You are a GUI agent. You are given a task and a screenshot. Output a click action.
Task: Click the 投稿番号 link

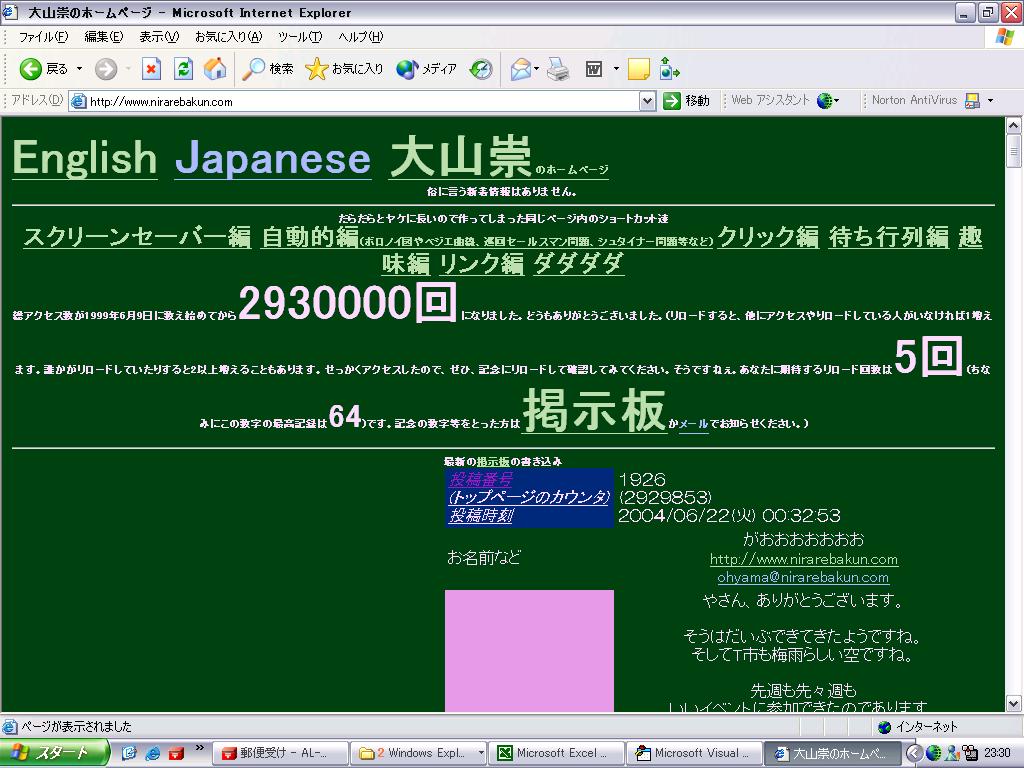coord(481,479)
